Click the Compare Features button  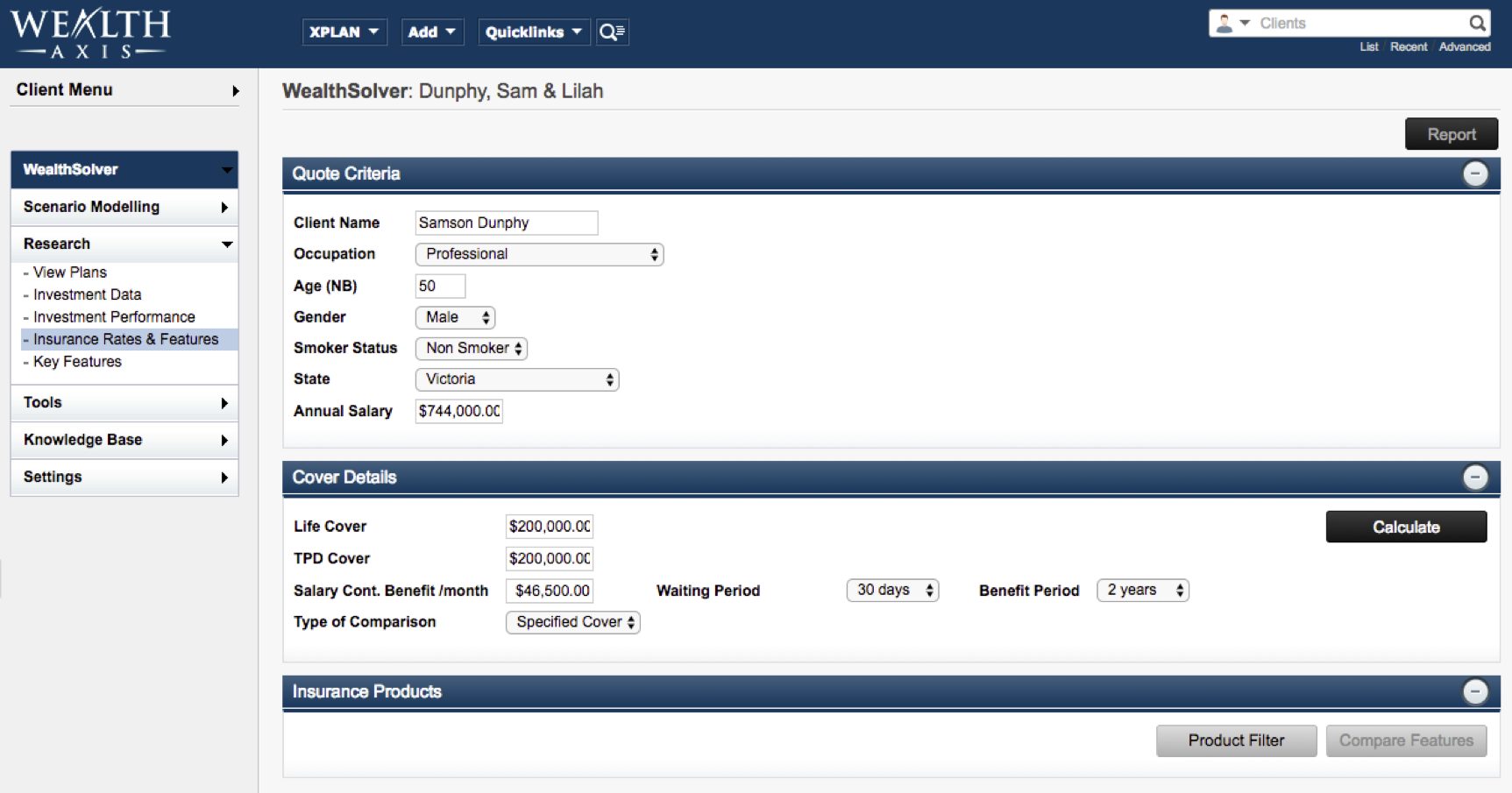coord(1406,740)
